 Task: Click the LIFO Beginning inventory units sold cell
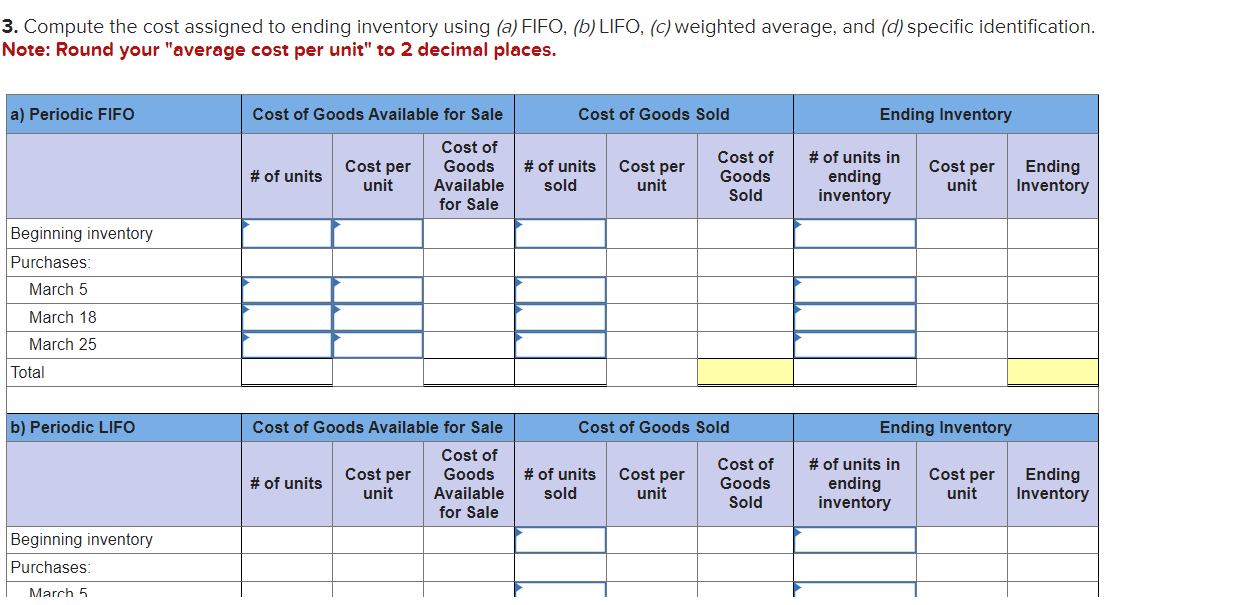(560, 540)
